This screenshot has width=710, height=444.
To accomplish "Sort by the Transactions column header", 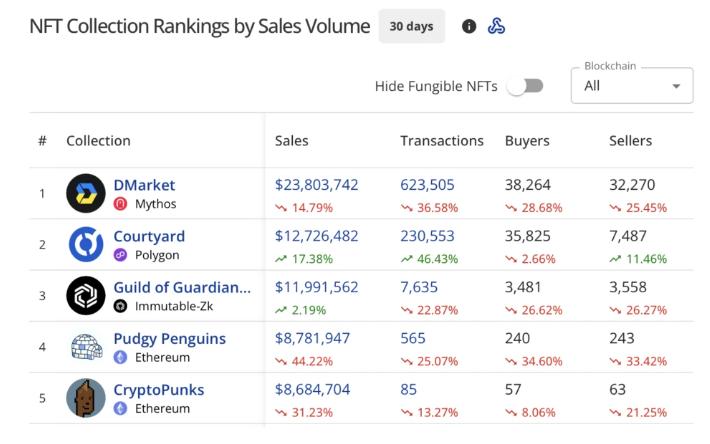I will [441, 141].
